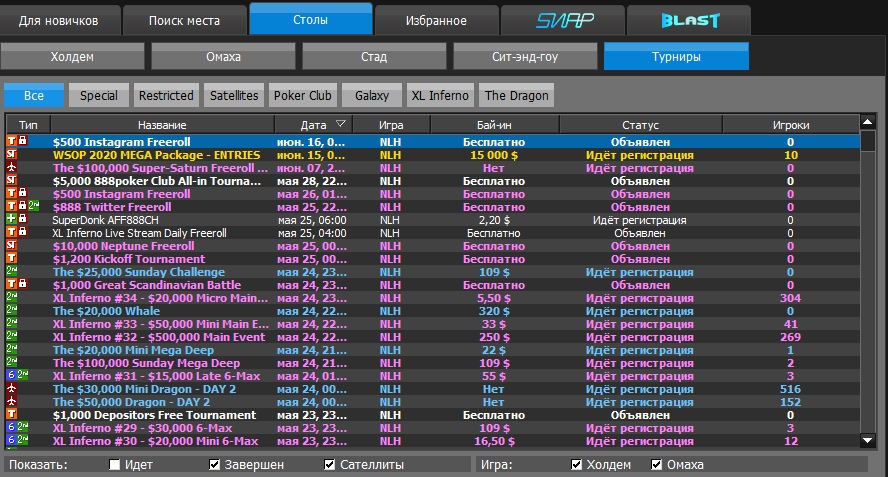This screenshot has width=888, height=477.
Task: Open the Стад game tab
Action: pyautogui.click(x=374, y=57)
